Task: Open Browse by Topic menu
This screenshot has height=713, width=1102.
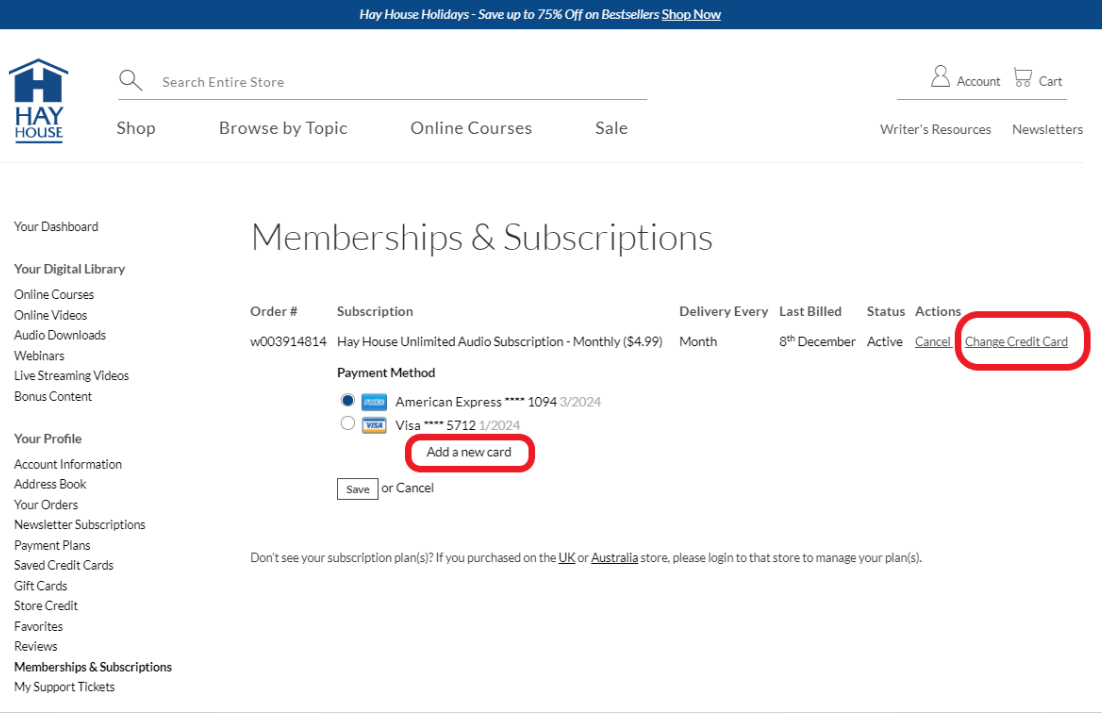Action: pos(283,128)
